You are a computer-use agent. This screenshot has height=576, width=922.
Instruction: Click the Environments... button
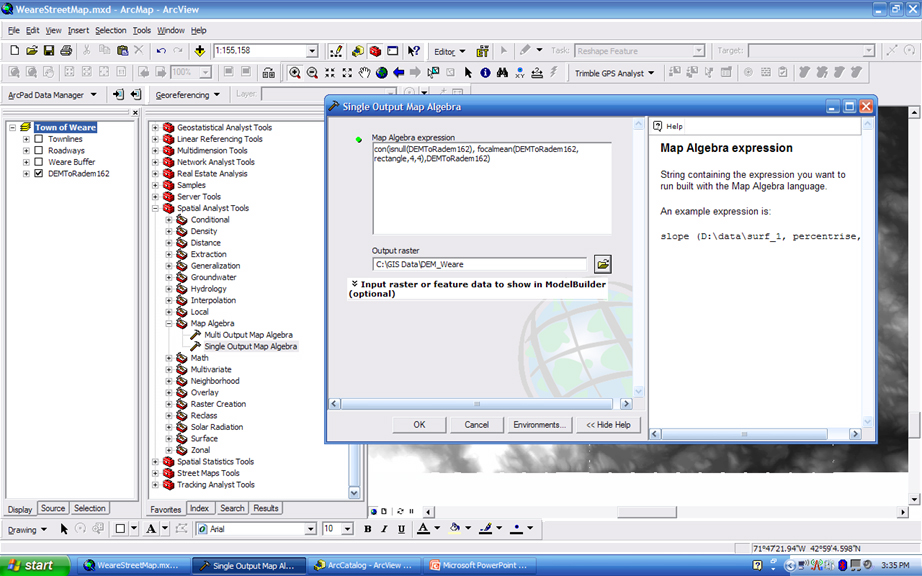[539, 425]
